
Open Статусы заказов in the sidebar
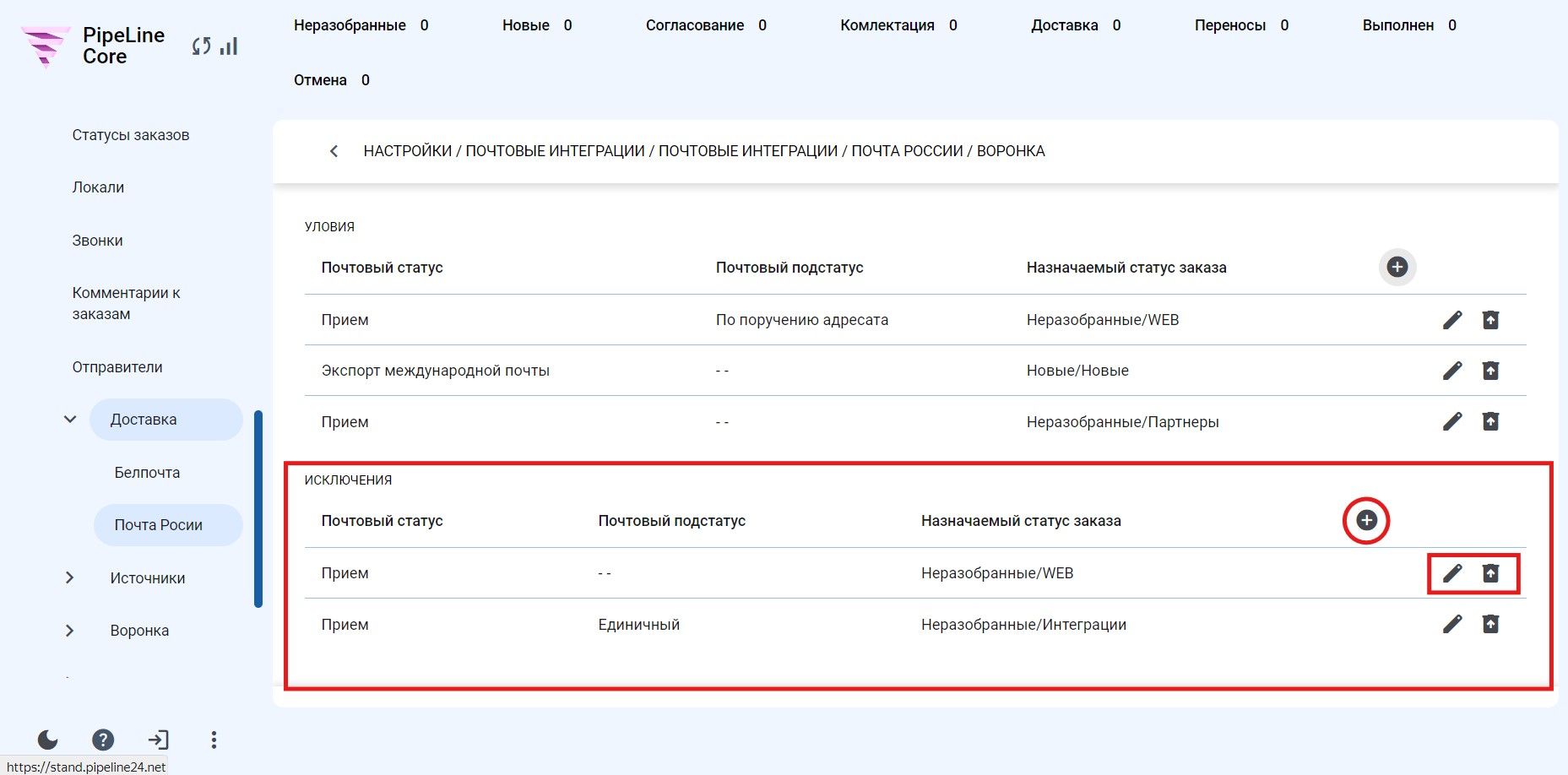131,135
